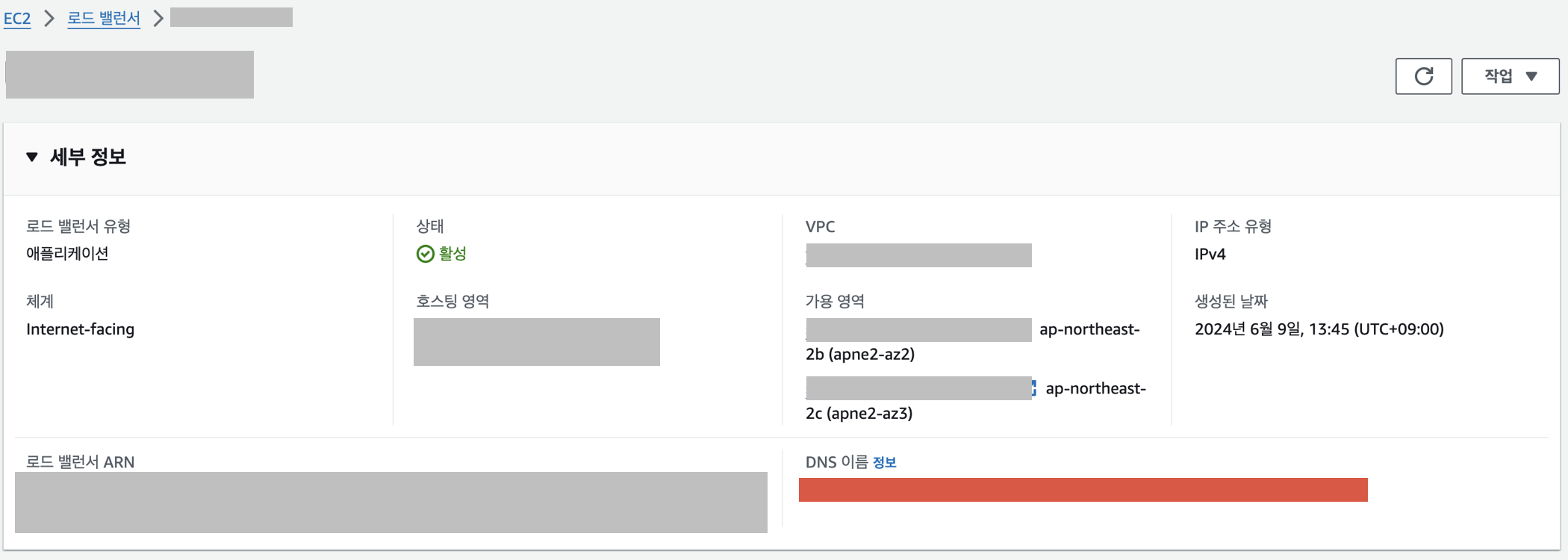Click the green 활성 status check icon
Viewport: 1568px width, 560px height.
click(x=425, y=254)
